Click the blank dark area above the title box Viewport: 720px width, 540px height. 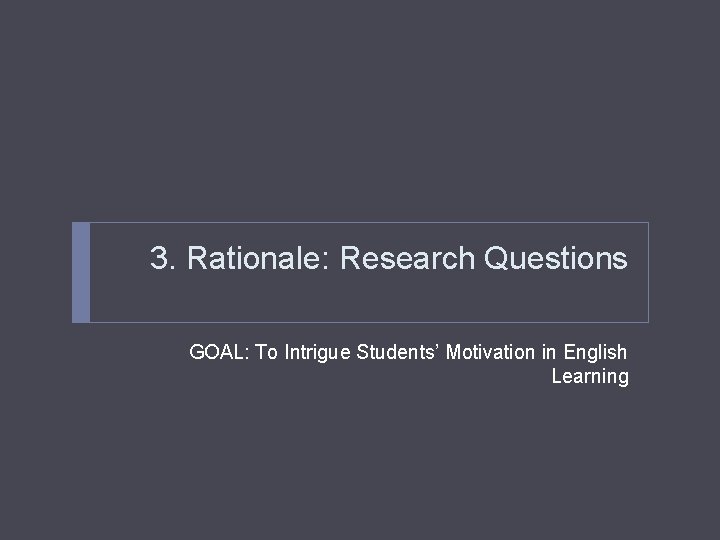(x=360, y=110)
